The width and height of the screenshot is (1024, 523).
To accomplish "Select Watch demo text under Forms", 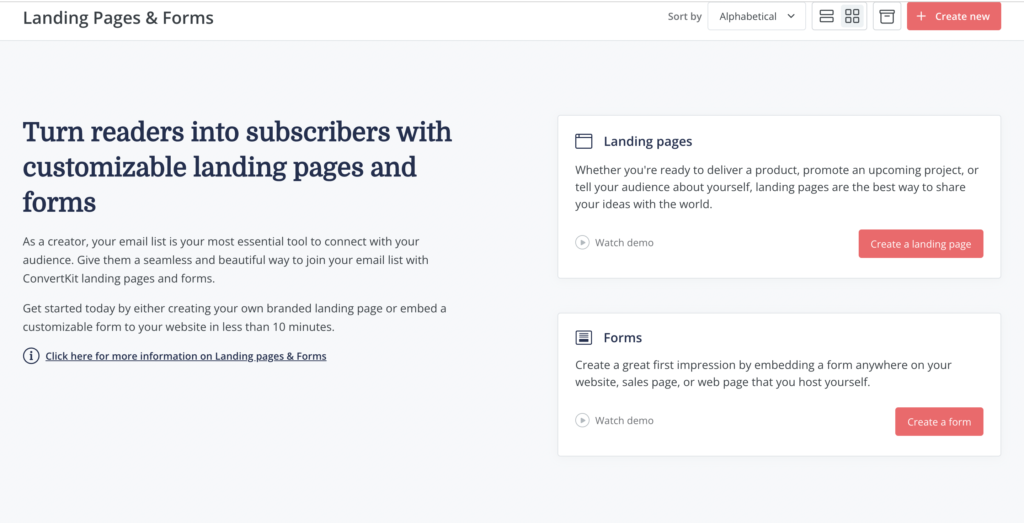I will pyautogui.click(x=624, y=421).
